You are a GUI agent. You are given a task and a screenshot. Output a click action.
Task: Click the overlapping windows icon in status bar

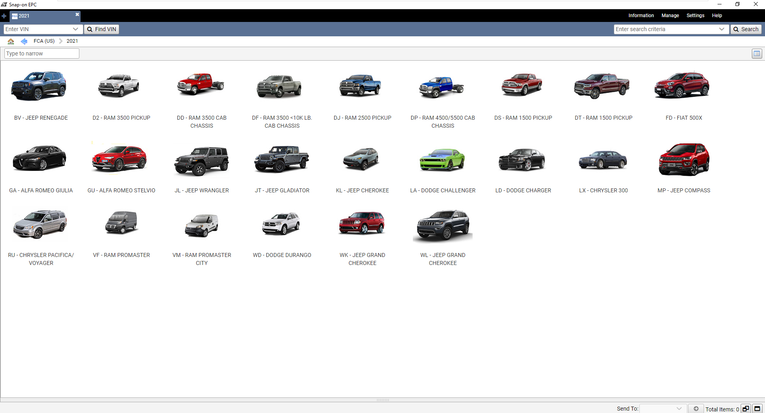pyautogui.click(x=746, y=408)
